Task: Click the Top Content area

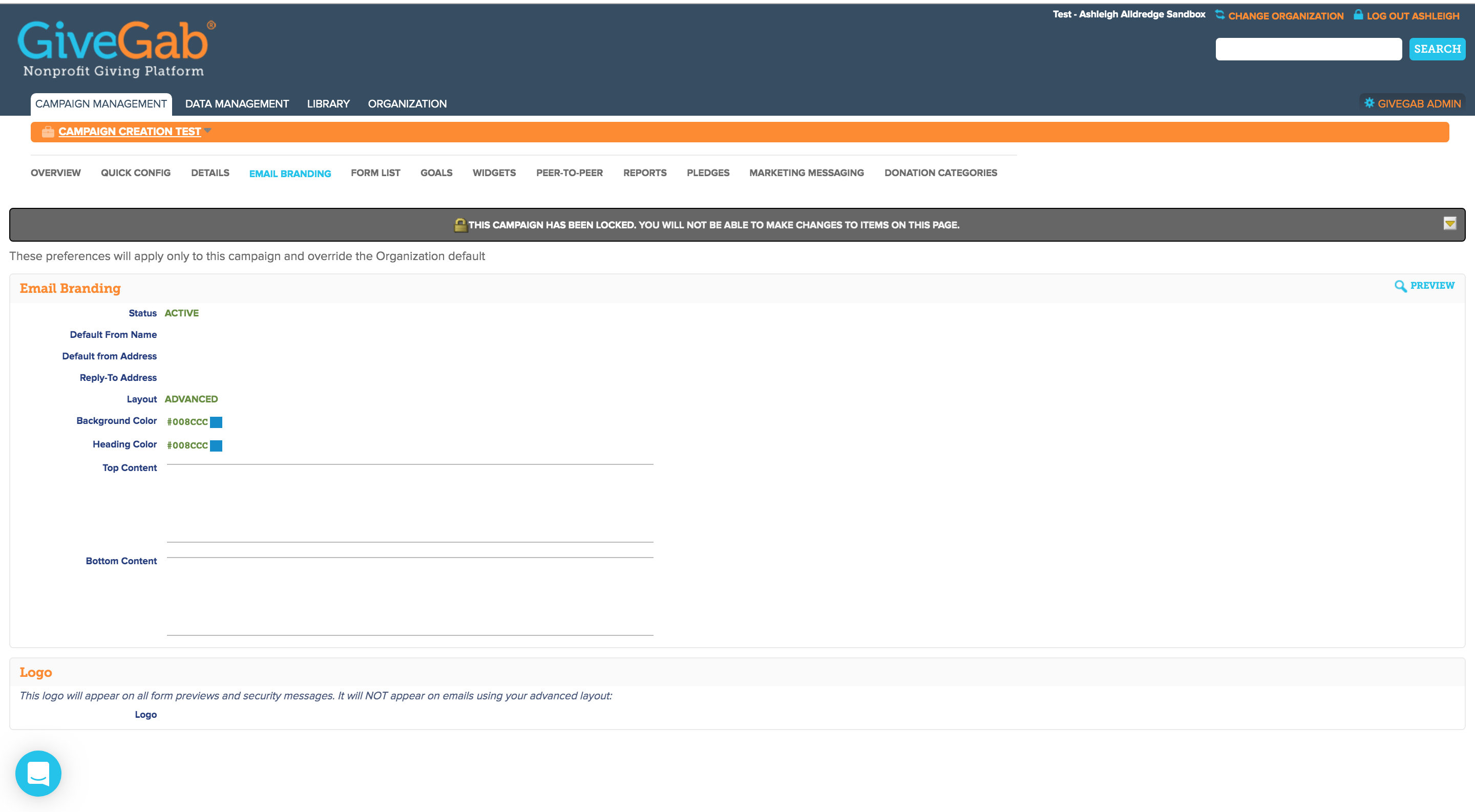Action: 410,503
